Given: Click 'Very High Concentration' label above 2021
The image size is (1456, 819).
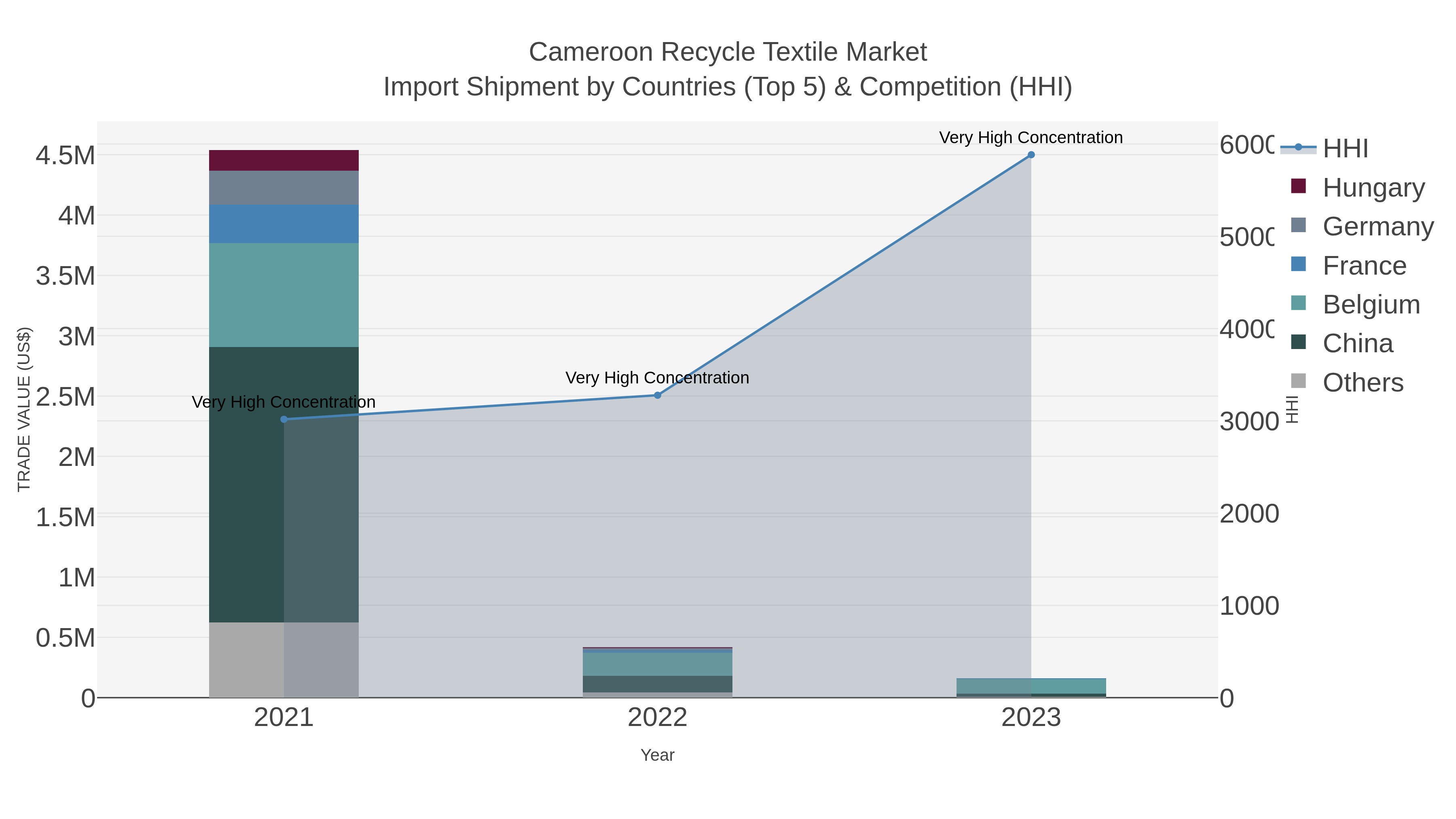Looking at the screenshot, I should 284,402.
